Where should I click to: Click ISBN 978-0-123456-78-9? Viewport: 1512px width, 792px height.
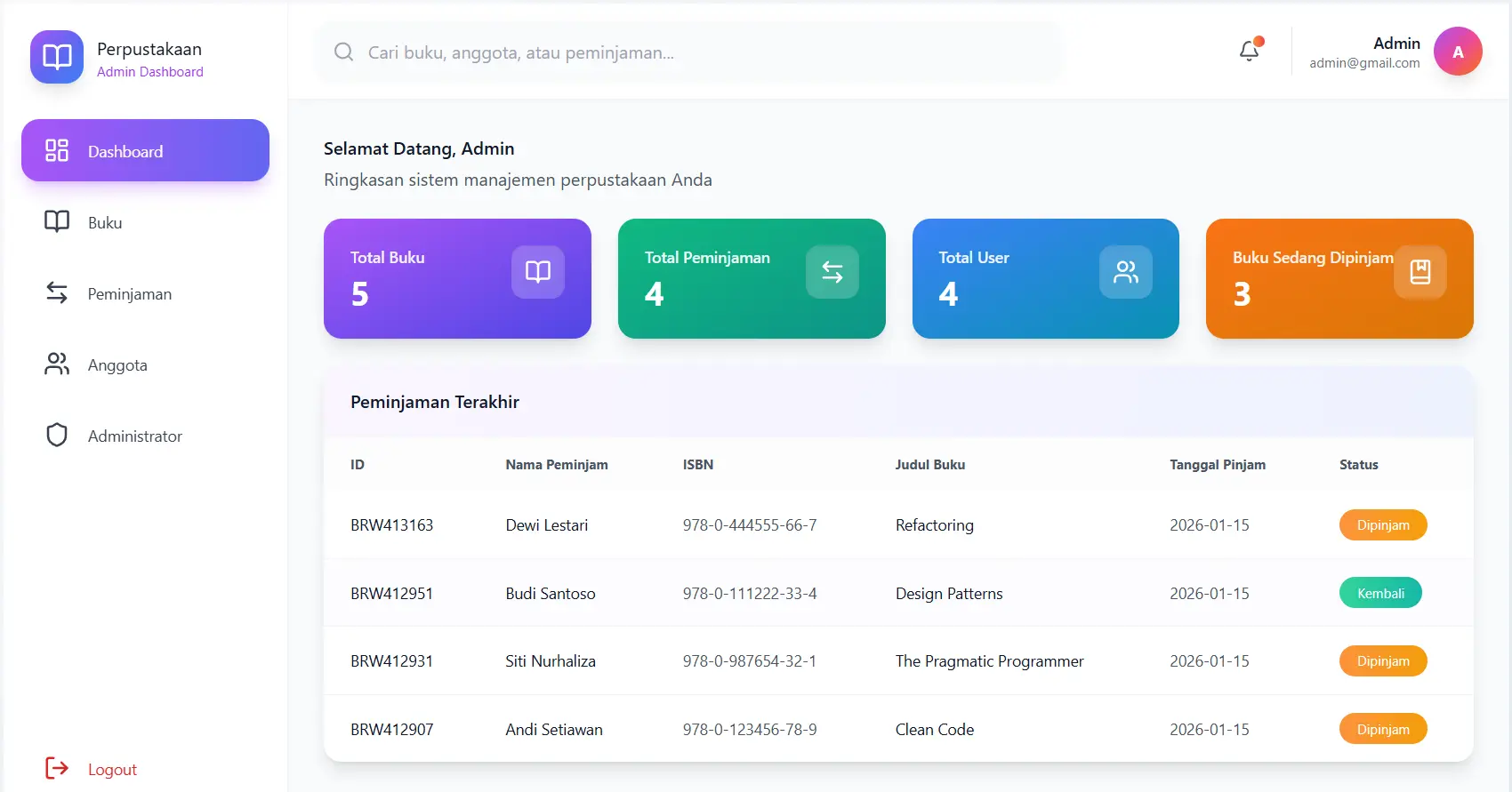click(750, 729)
